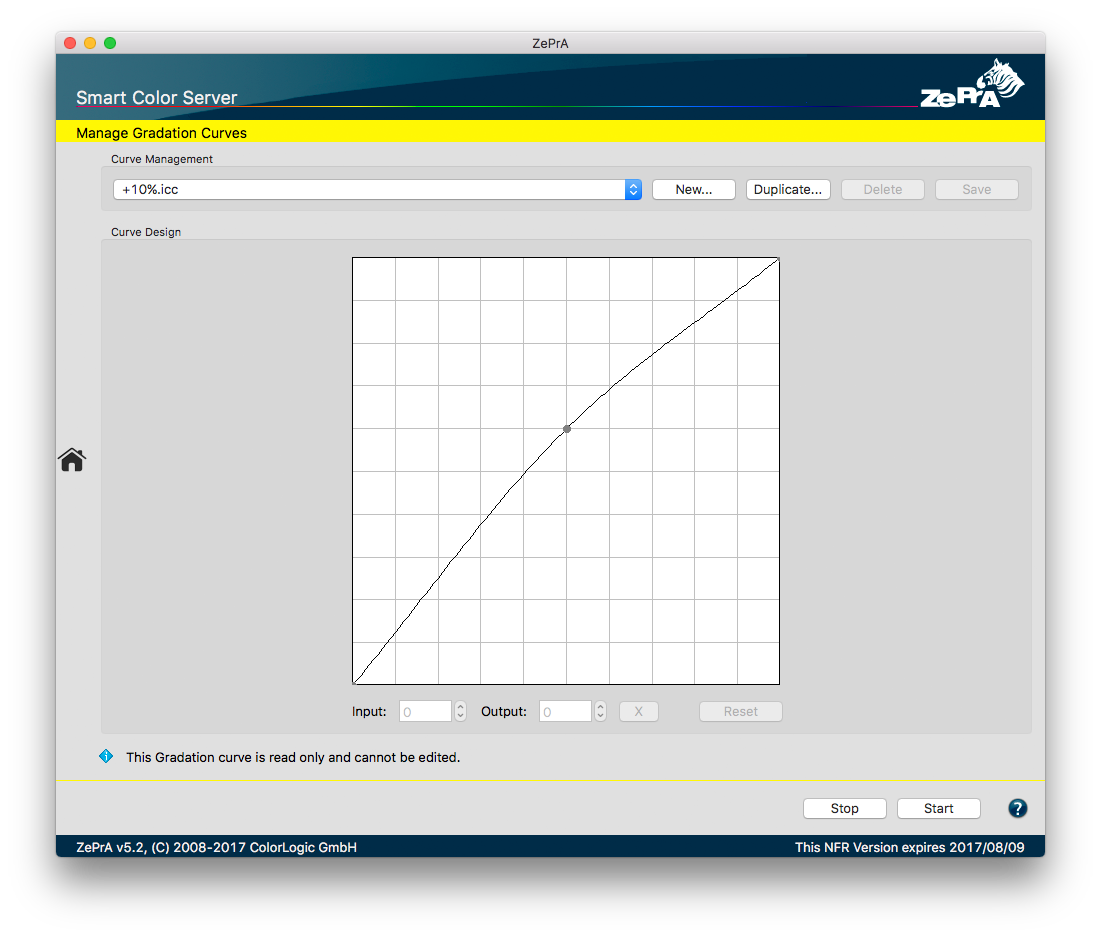Click the Output field stepper arrows
The height and width of the screenshot is (937, 1101).
tap(600, 712)
